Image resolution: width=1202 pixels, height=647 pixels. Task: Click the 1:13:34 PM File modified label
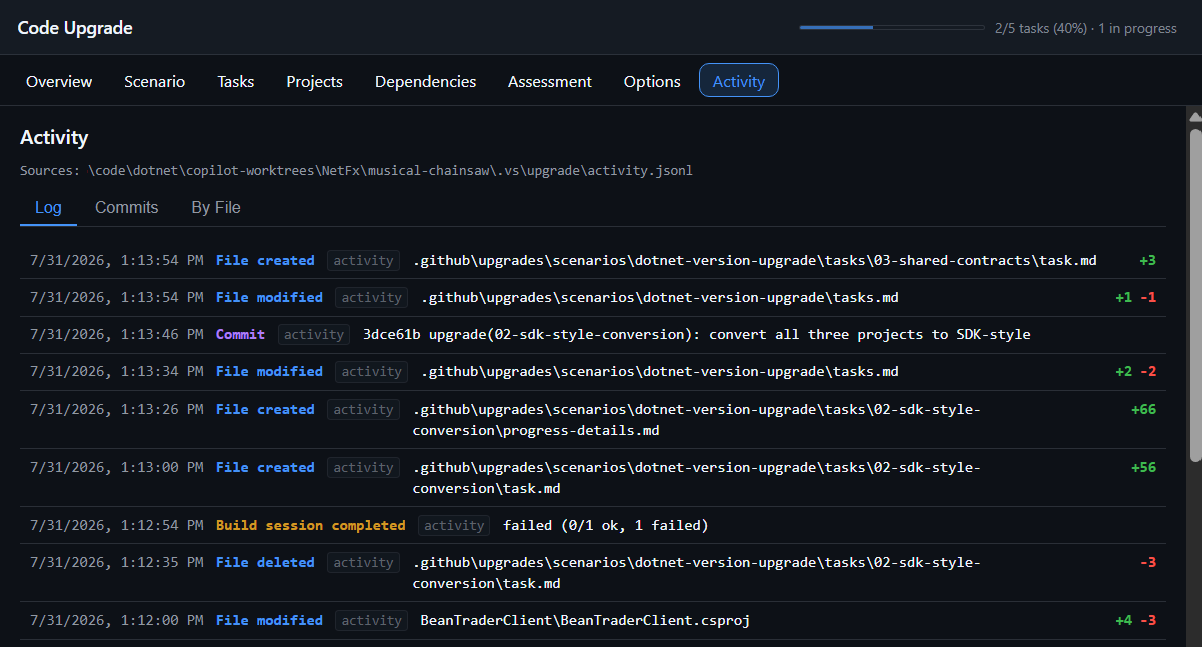pos(269,371)
